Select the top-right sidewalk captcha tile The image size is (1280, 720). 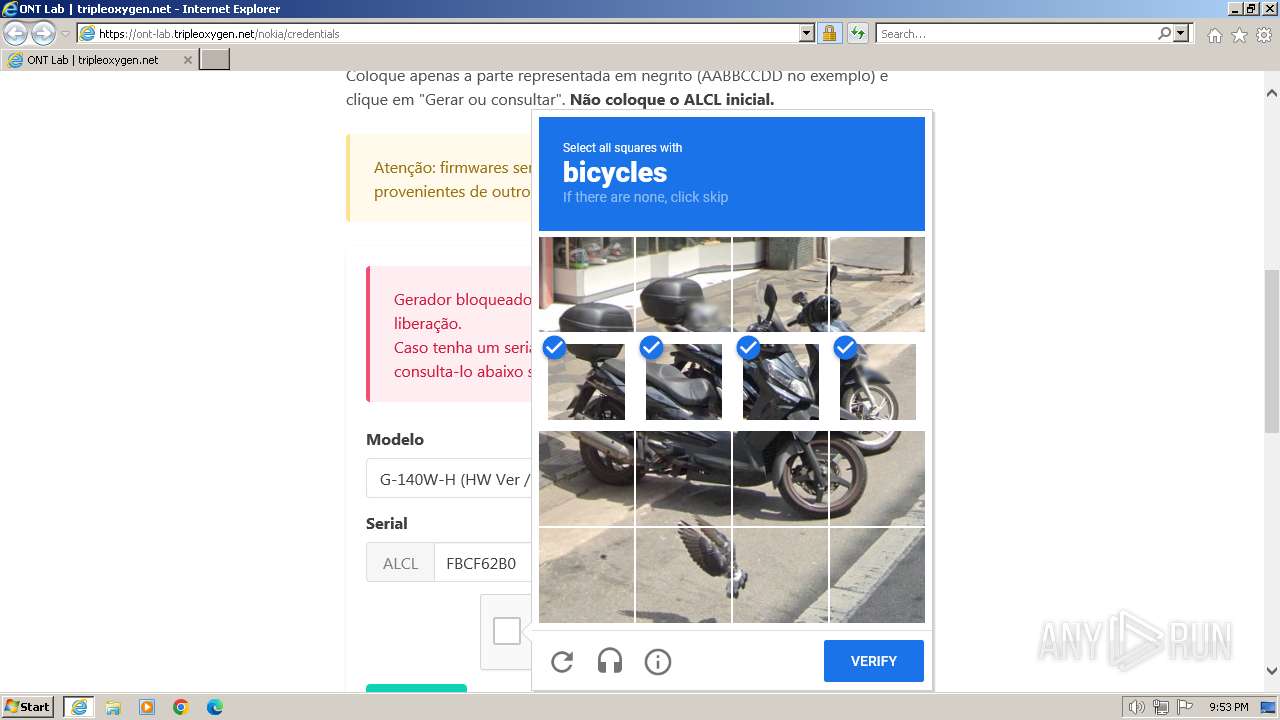(x=877, y=284)
